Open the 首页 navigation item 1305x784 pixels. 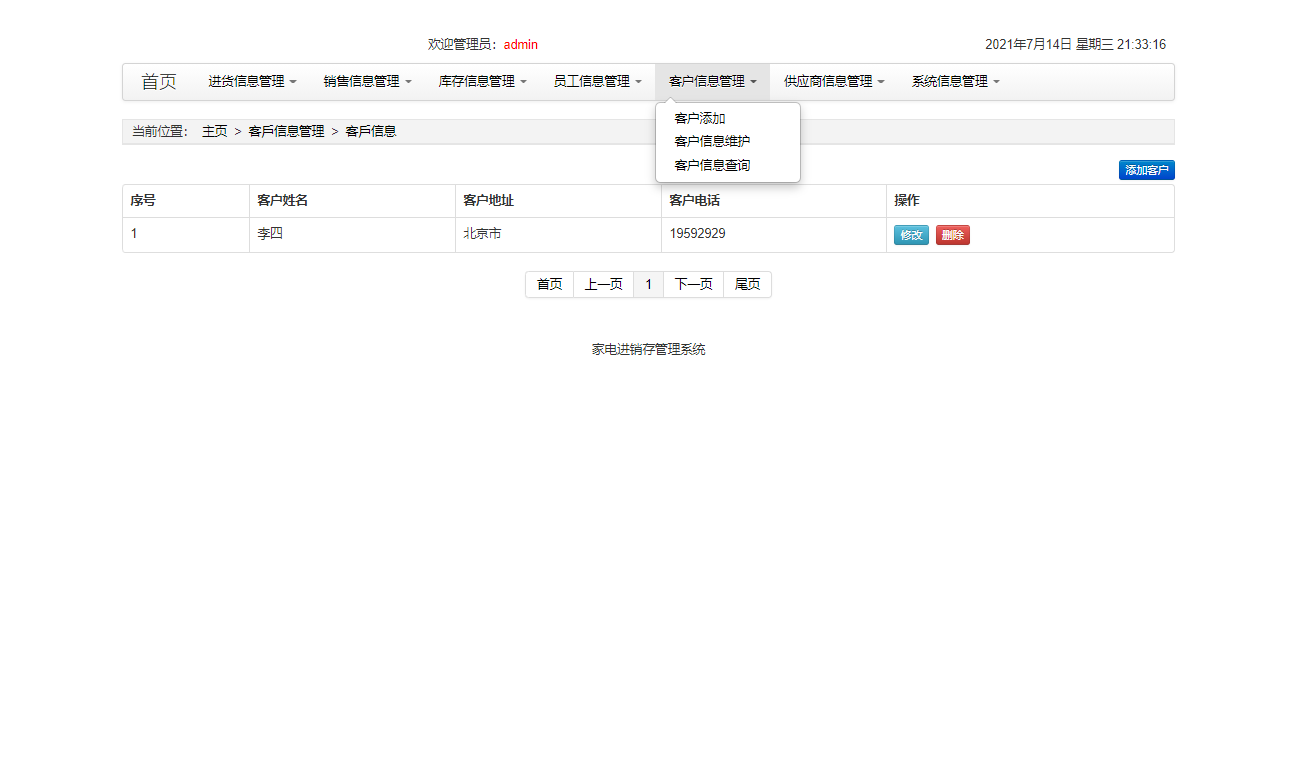(x=158, y=82)
